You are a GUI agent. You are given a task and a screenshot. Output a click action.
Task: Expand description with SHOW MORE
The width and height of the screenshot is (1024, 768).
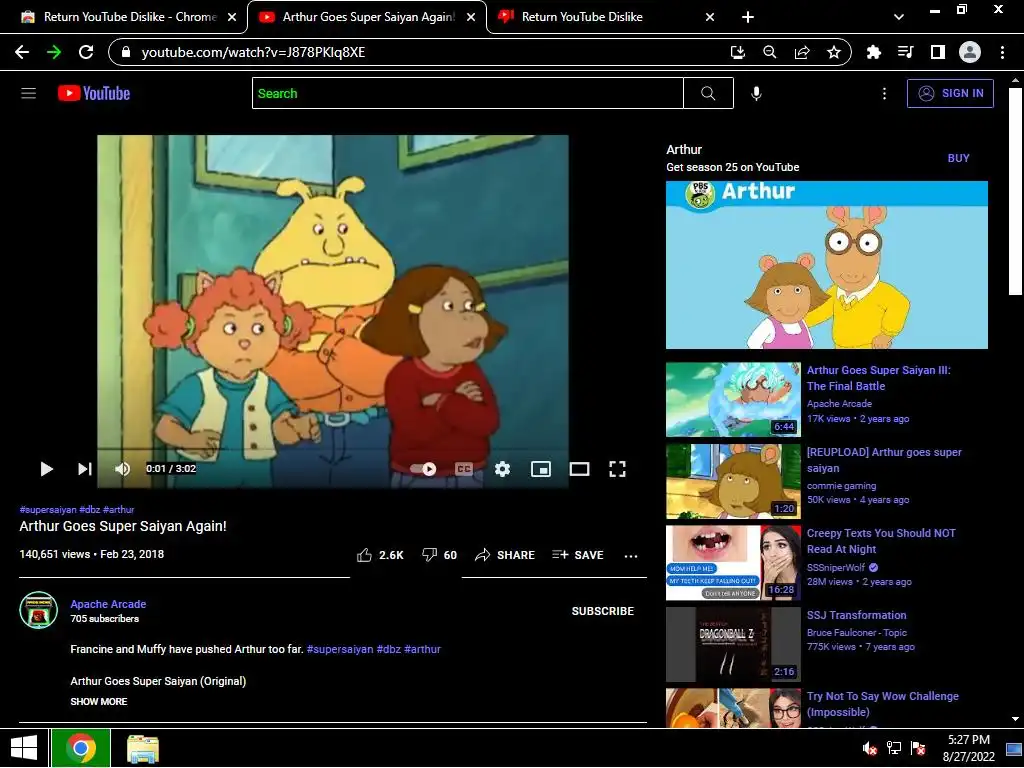99,701
